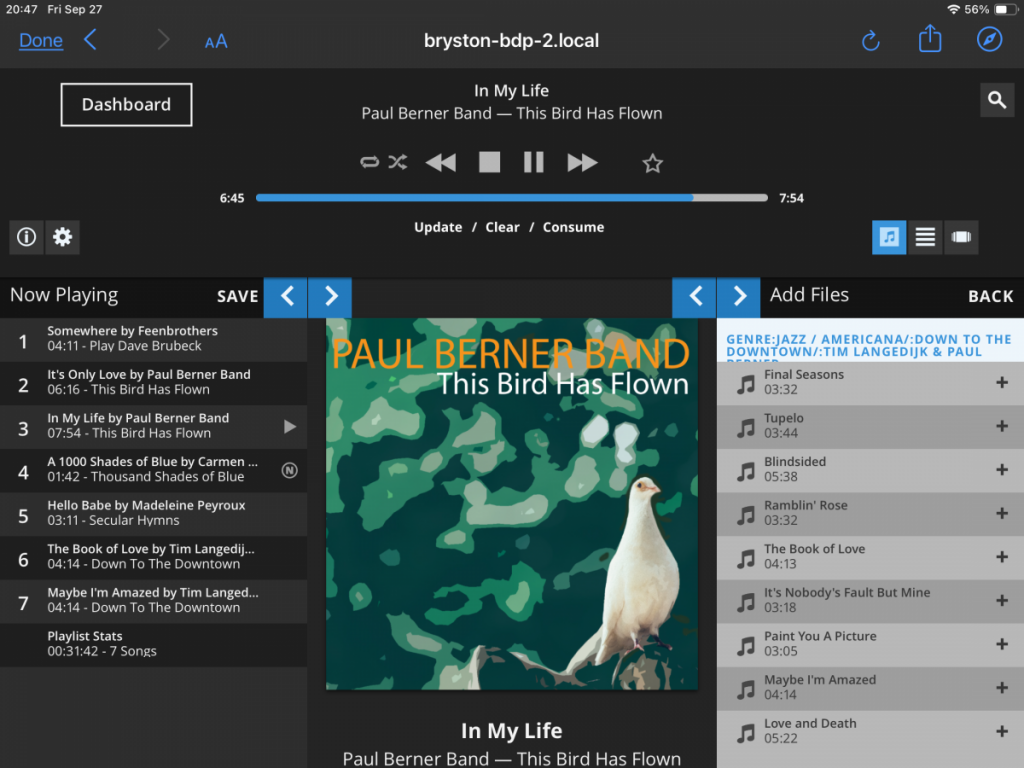Click the N badge on track 4
Screen dimensions: 1024x768
click(289, 470)
